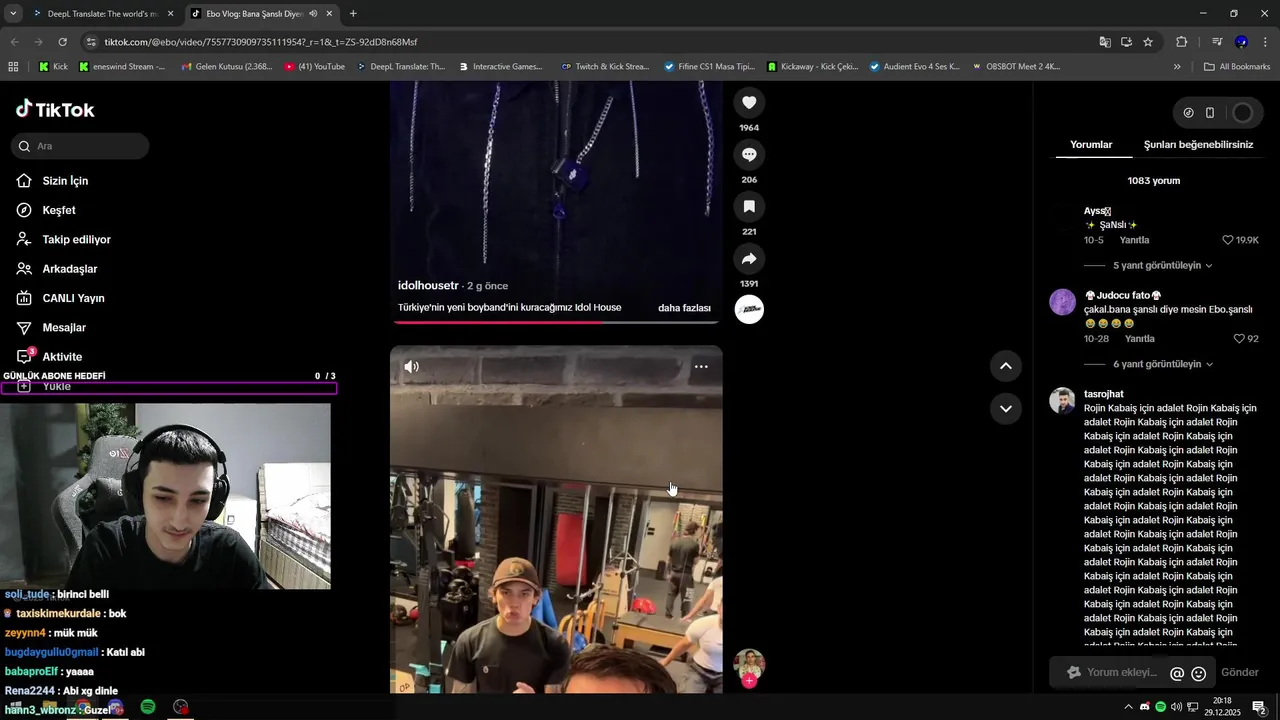
Task: Open media controls icon in toolbar
Action: coord(1217,42)
